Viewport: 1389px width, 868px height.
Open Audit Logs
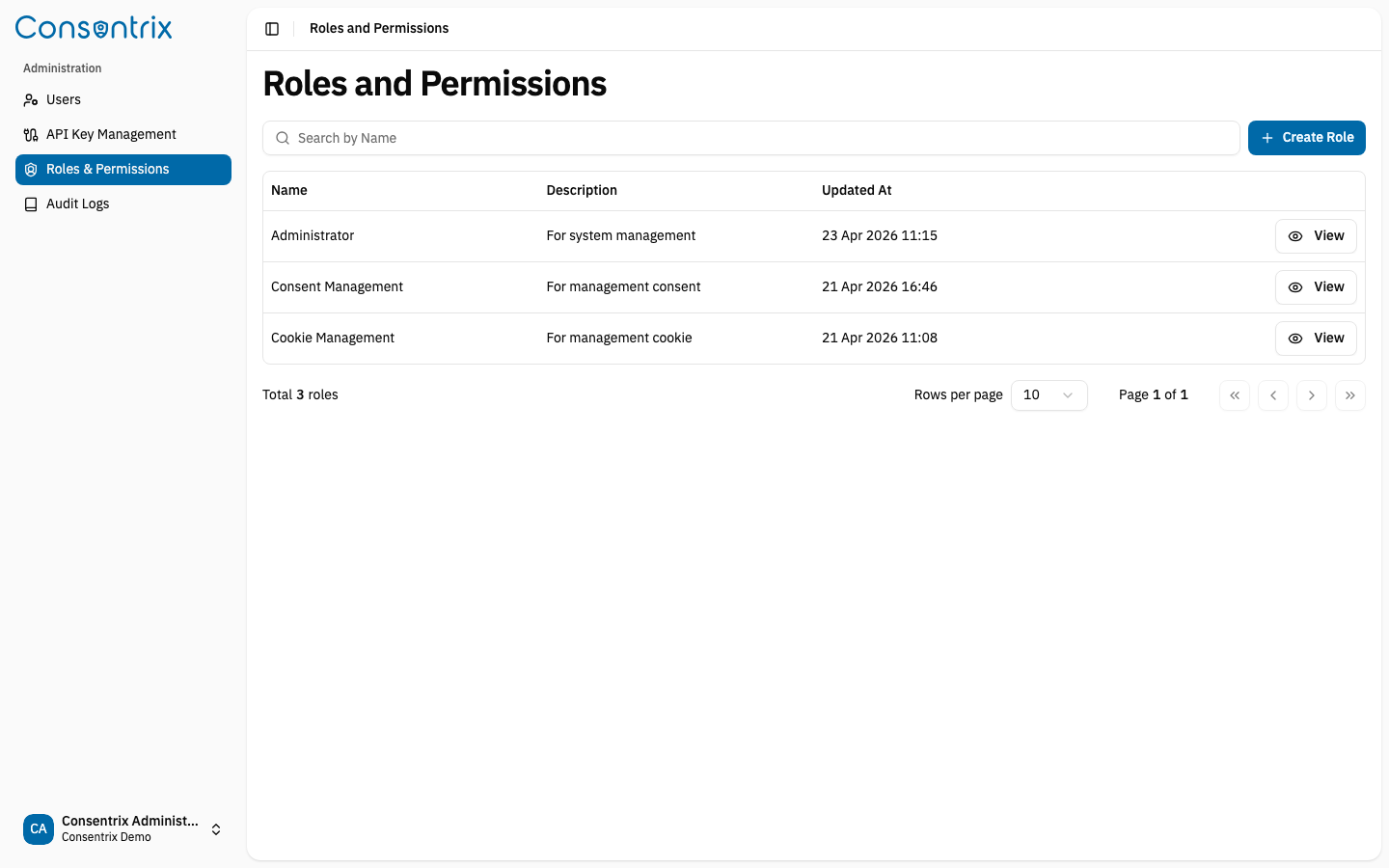[123, 204]
